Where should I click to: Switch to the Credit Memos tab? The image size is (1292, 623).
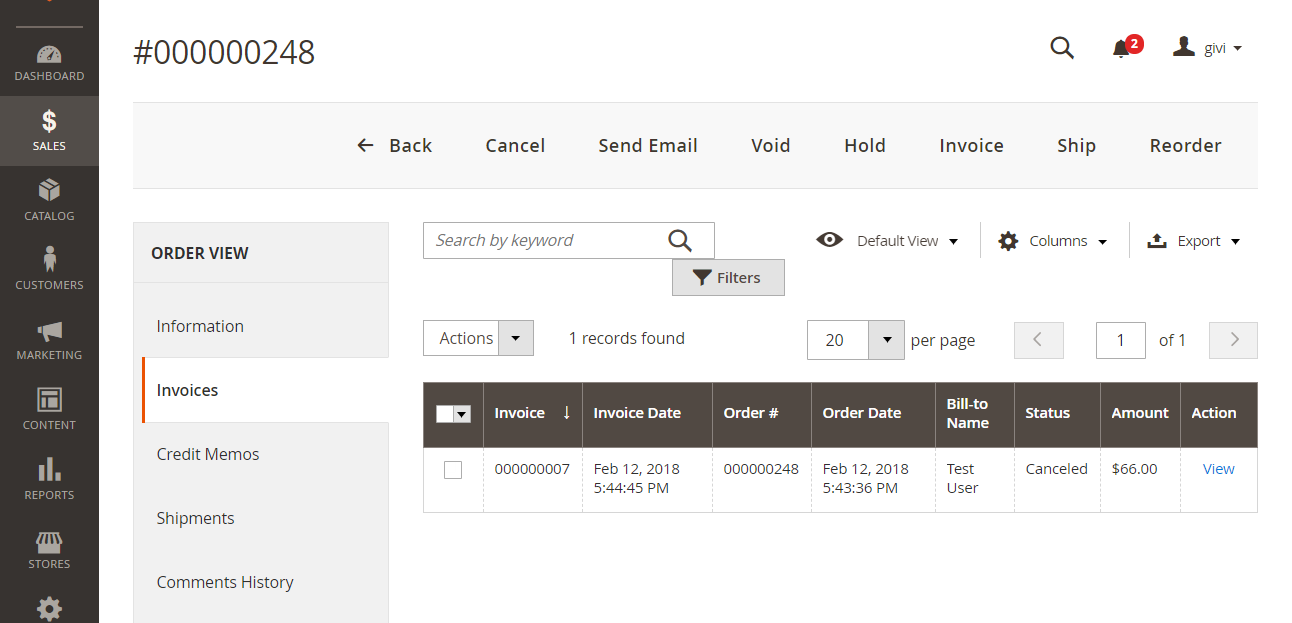(x=261, y=454)
